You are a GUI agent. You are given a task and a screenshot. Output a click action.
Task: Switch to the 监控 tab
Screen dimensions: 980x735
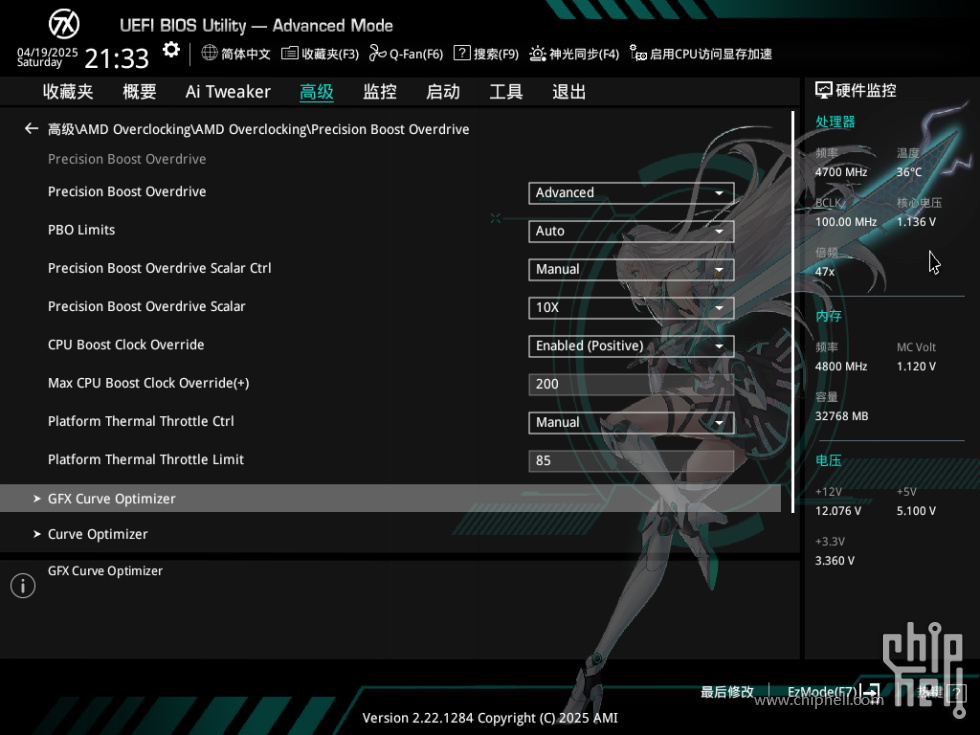tap(380, 92)
